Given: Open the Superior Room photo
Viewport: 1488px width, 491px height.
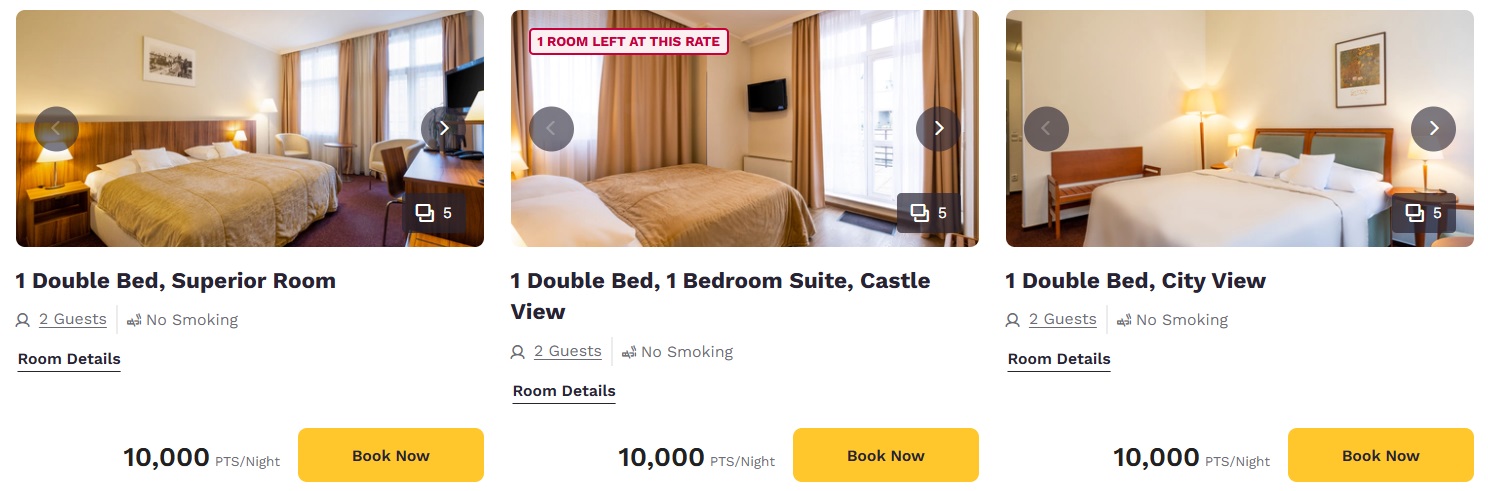Looking at the screenshot, I should pyautogui.click(x=250, y=128).
